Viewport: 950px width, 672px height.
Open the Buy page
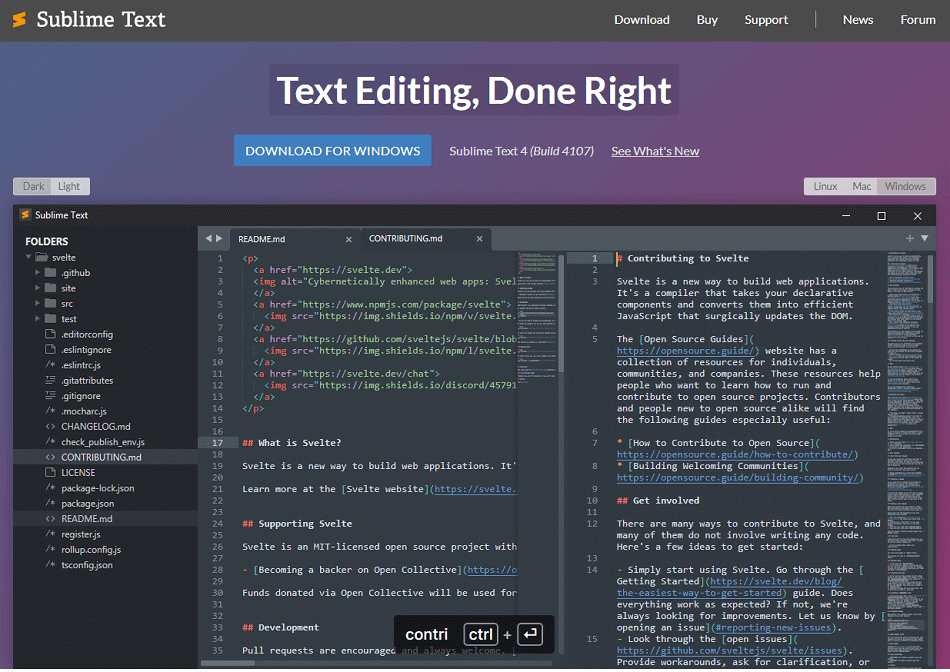coord(707,19)
